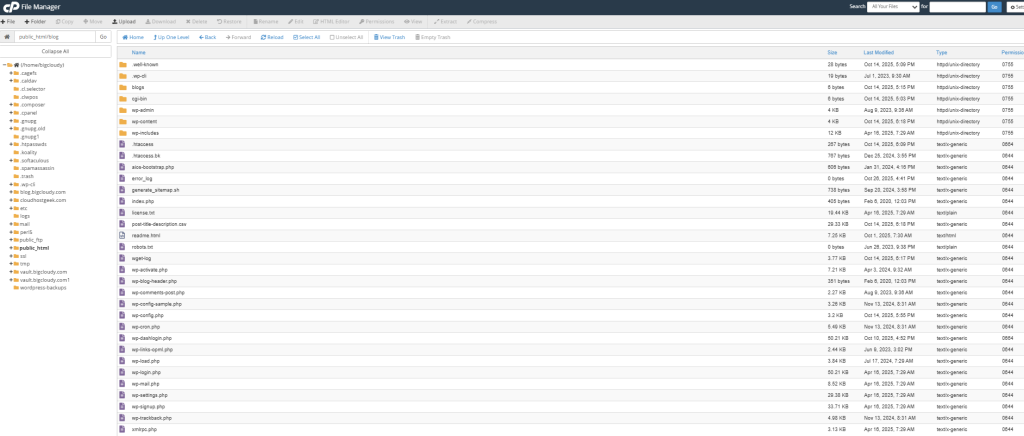Click the new Folder toolbar button
1024x436 pixels.
point(36,20)
